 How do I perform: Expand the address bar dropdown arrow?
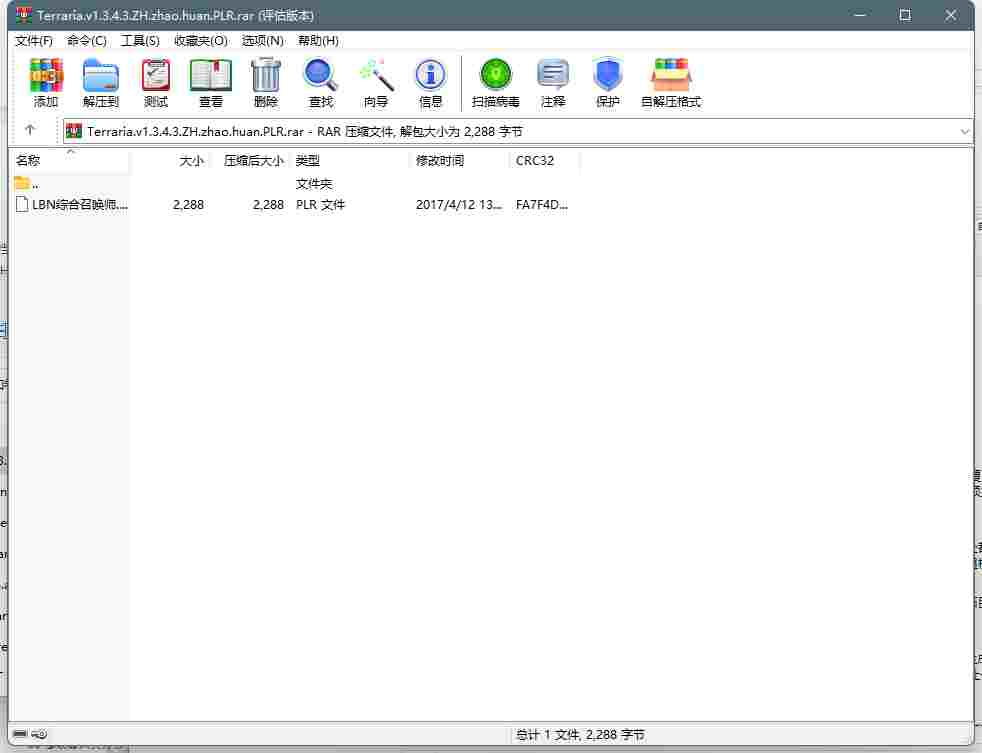click(x=964, y=132)
